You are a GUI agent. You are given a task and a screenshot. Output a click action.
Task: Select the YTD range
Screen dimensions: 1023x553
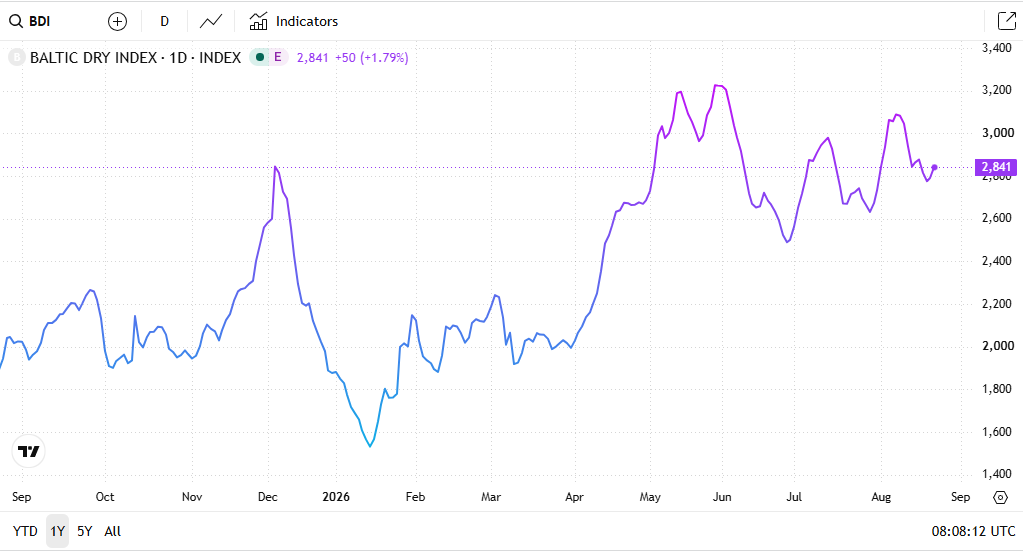(x=25, y=531)
